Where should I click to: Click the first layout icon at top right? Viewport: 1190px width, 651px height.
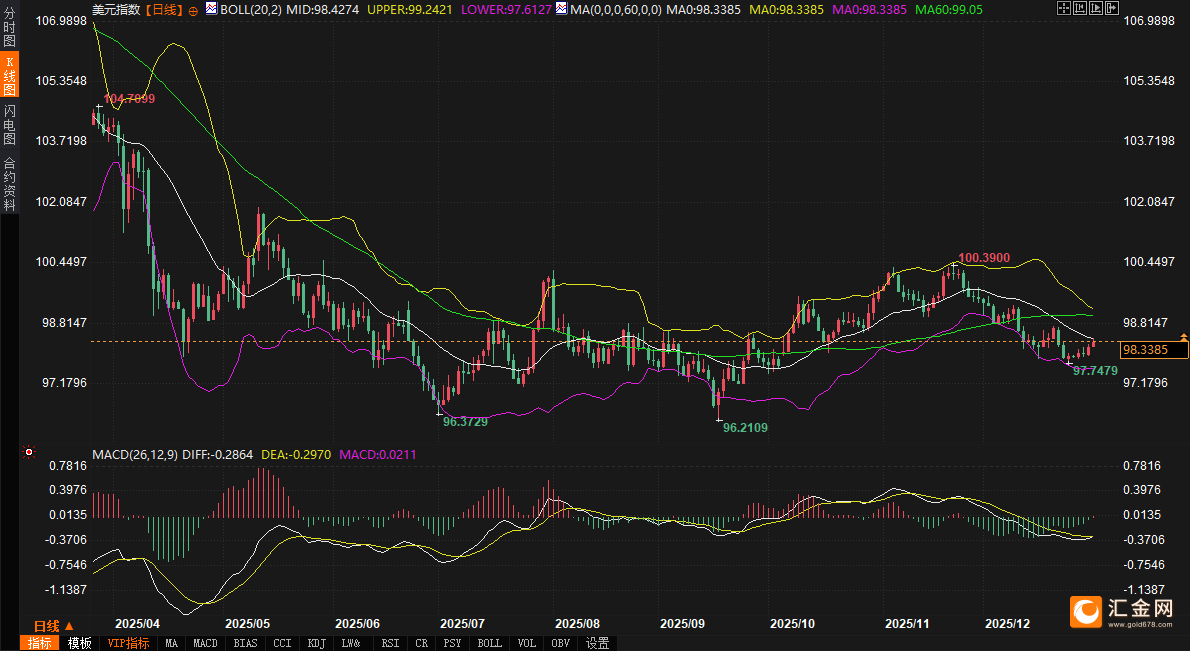tap(1062, 8)
